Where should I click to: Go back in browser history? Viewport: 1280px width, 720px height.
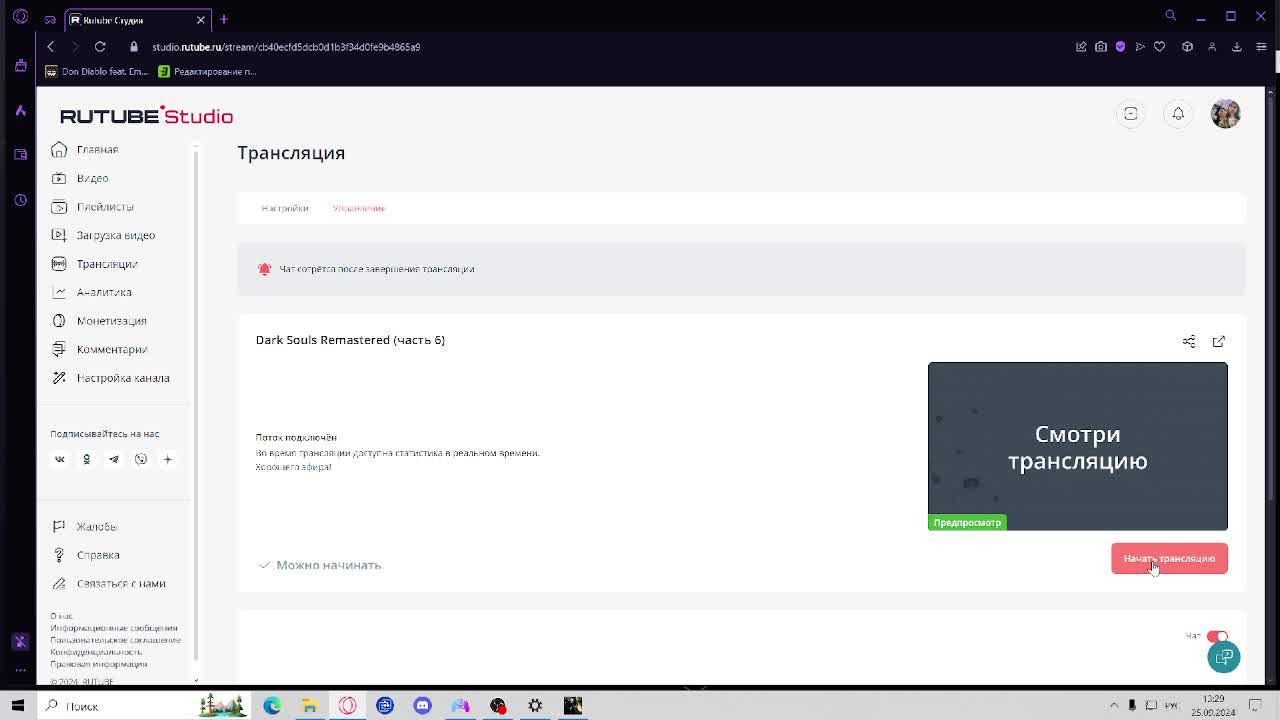tap(50, 46)
